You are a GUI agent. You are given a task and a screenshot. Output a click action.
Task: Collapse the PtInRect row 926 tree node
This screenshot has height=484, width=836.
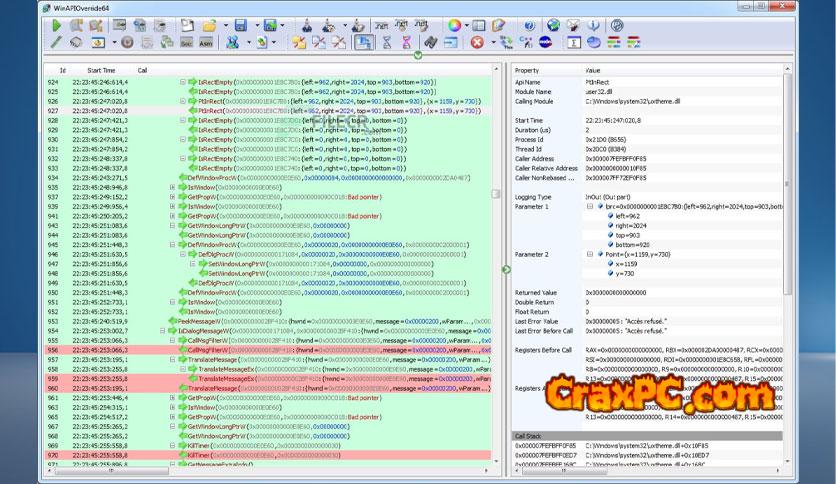(x=183, y=101)
